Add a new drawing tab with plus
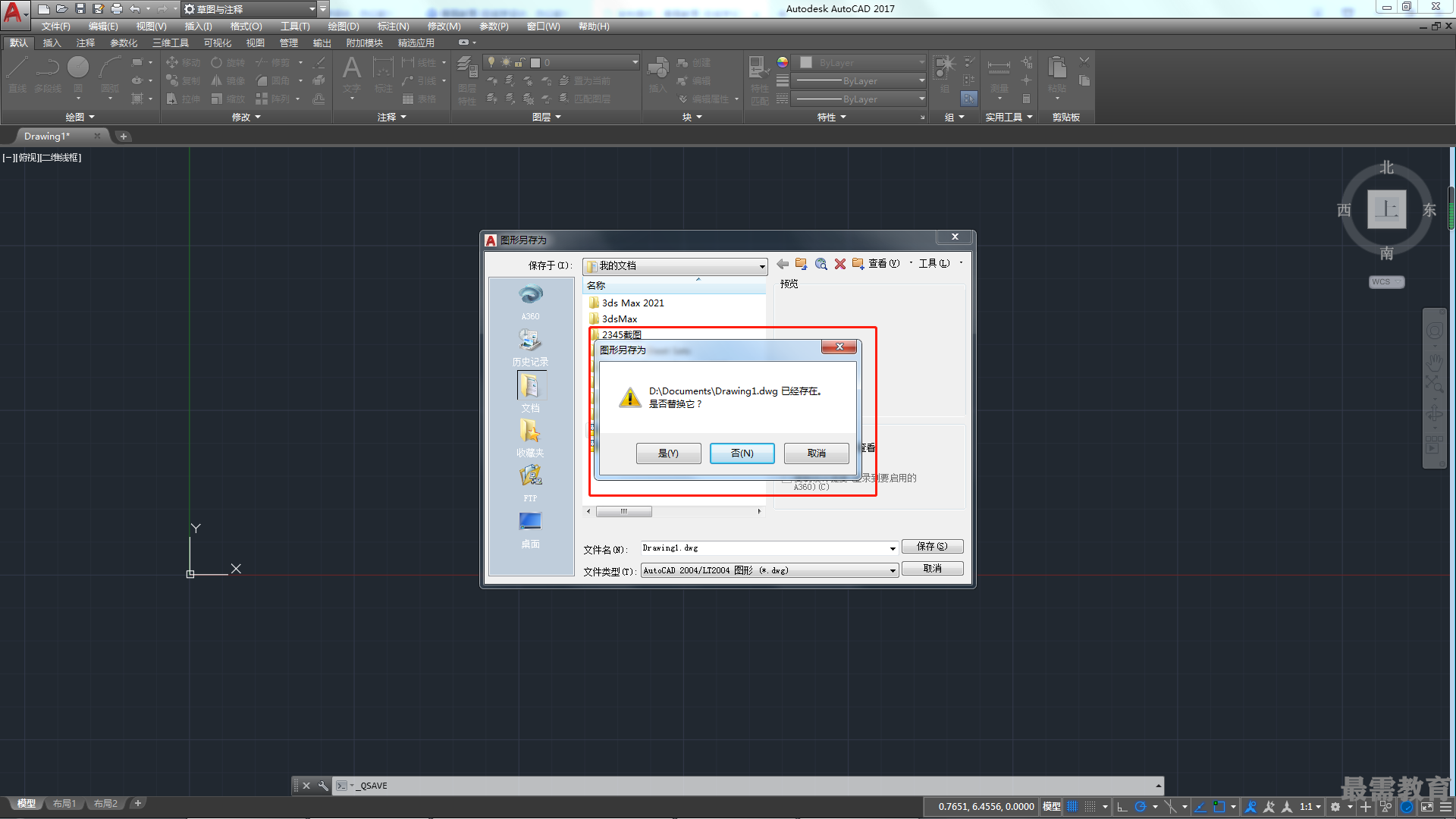Image resolution: width=1456 pixels, height=819 pixels. coord(124,136)
